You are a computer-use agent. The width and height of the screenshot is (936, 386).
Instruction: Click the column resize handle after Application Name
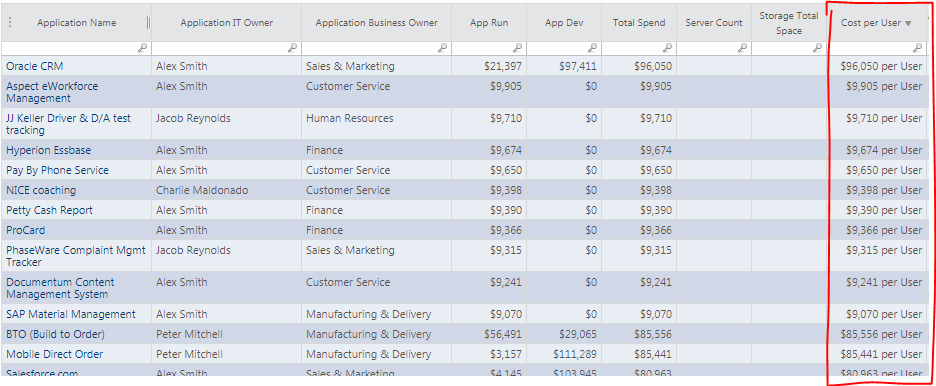149,23
